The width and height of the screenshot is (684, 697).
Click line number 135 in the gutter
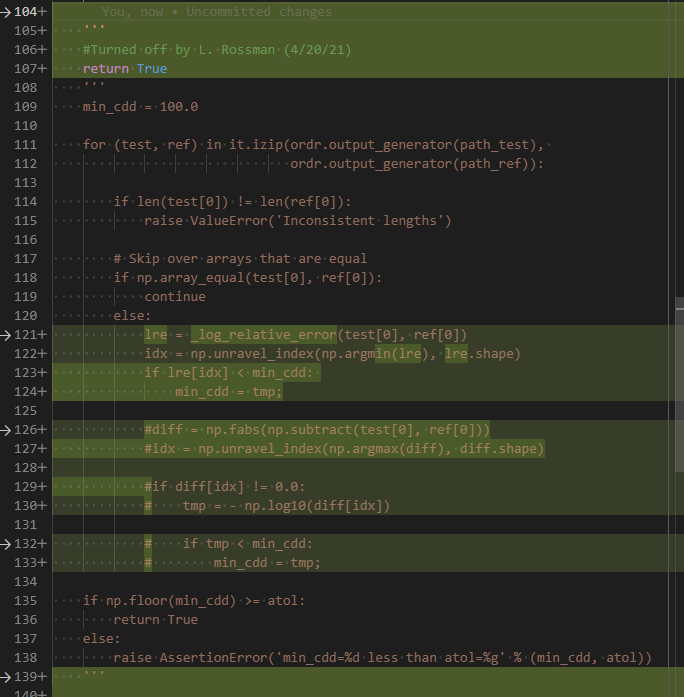pyautogui.click(x=25, y=601)
